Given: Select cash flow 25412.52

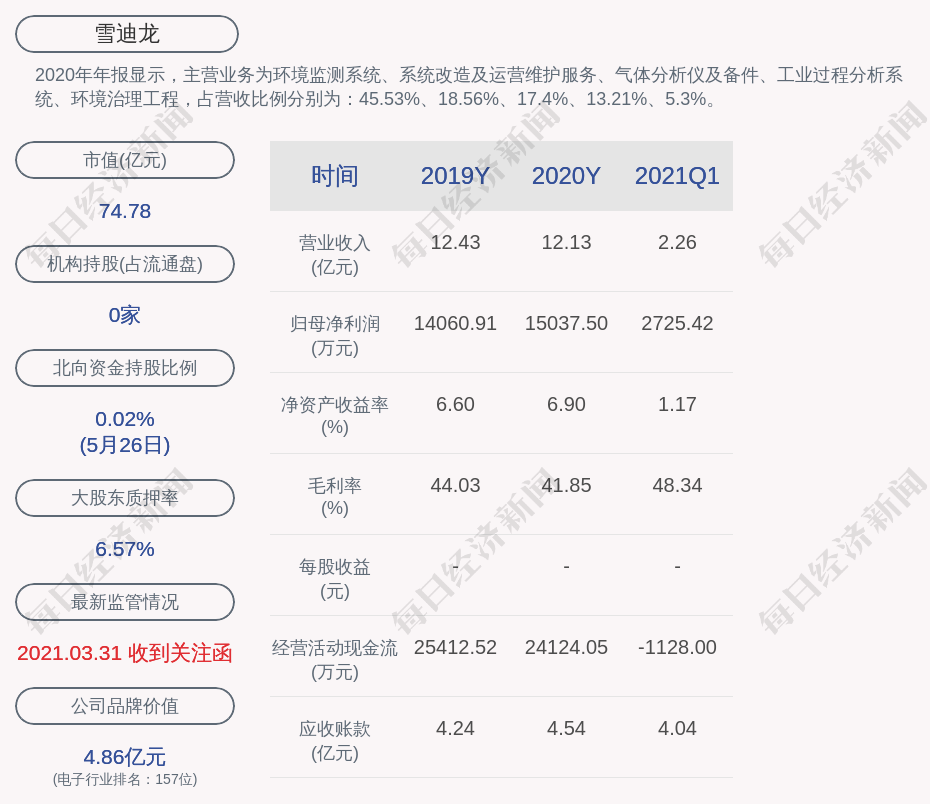Looking at the screenshot, I should (456, 647).
